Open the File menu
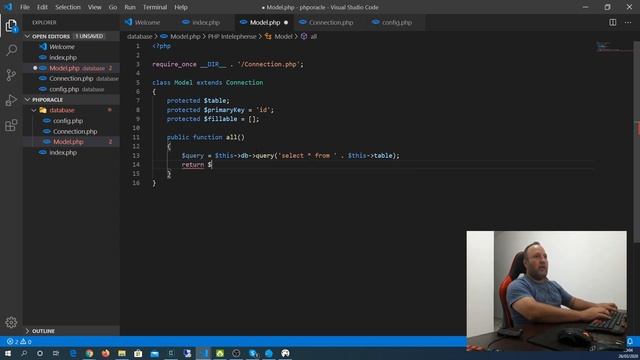 click(25, 7)
